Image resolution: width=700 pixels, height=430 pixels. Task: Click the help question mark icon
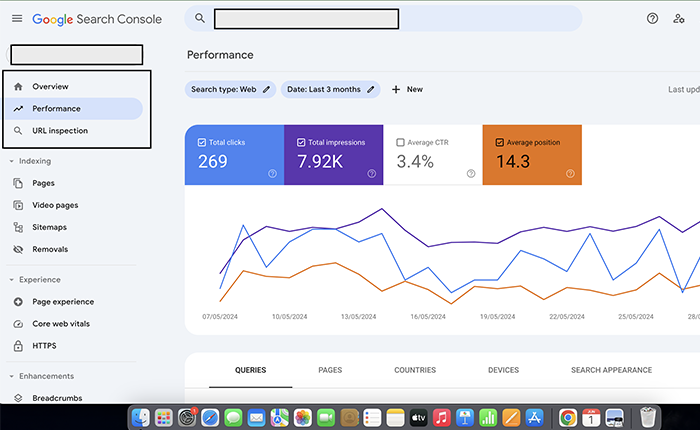click(653, 18)
